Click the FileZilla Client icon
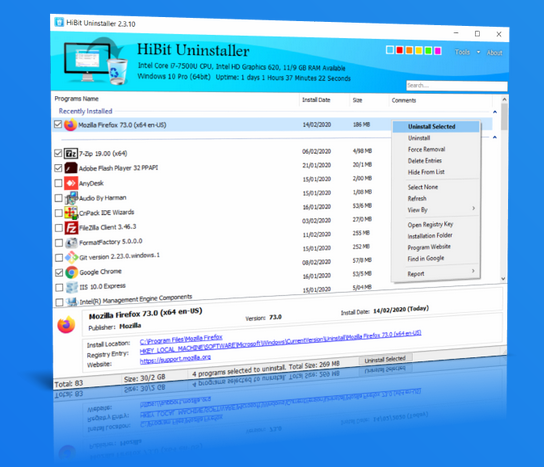 pyautogui.click(x=71, y=228)
